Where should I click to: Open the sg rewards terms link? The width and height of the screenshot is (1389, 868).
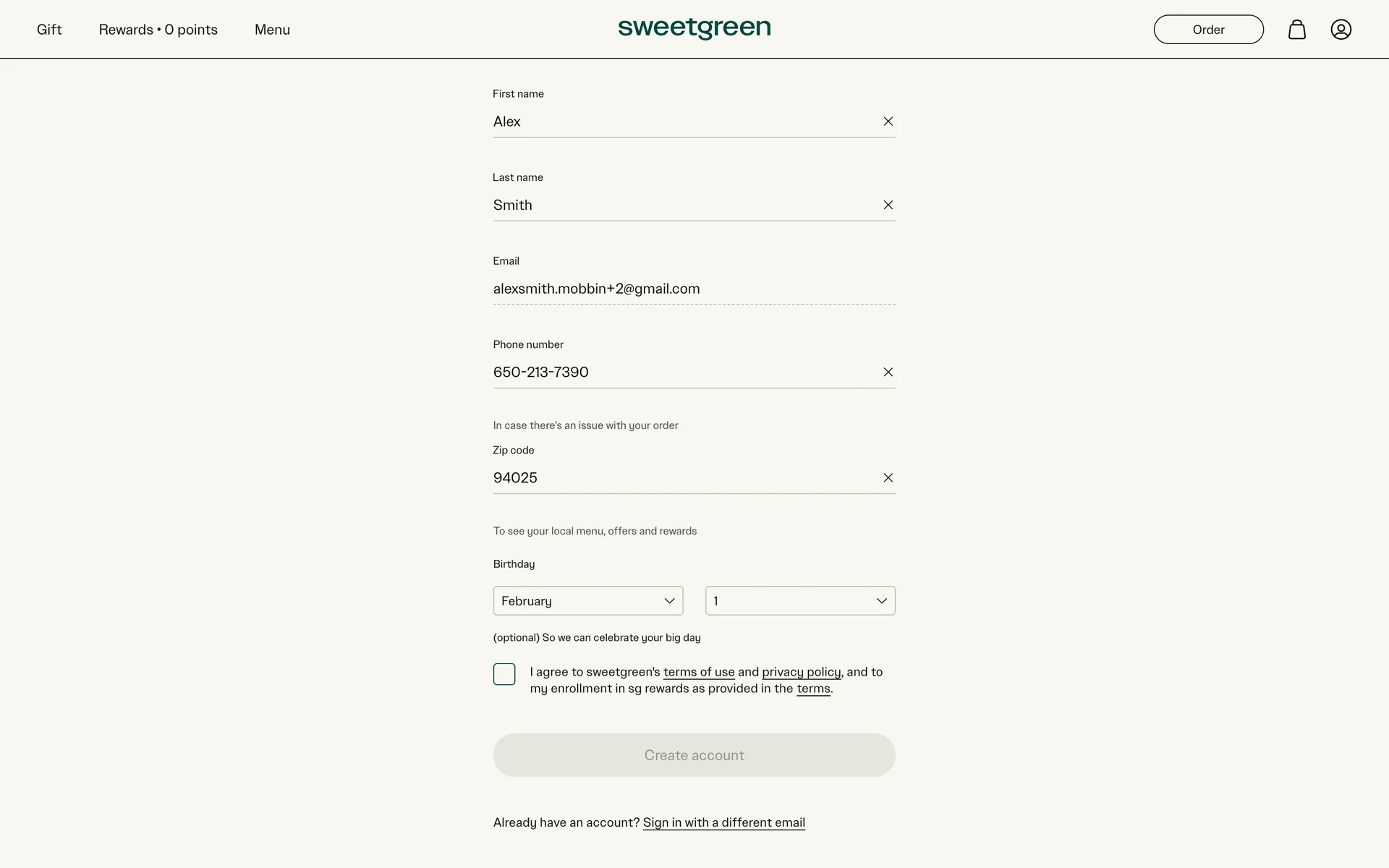[813, 689]
